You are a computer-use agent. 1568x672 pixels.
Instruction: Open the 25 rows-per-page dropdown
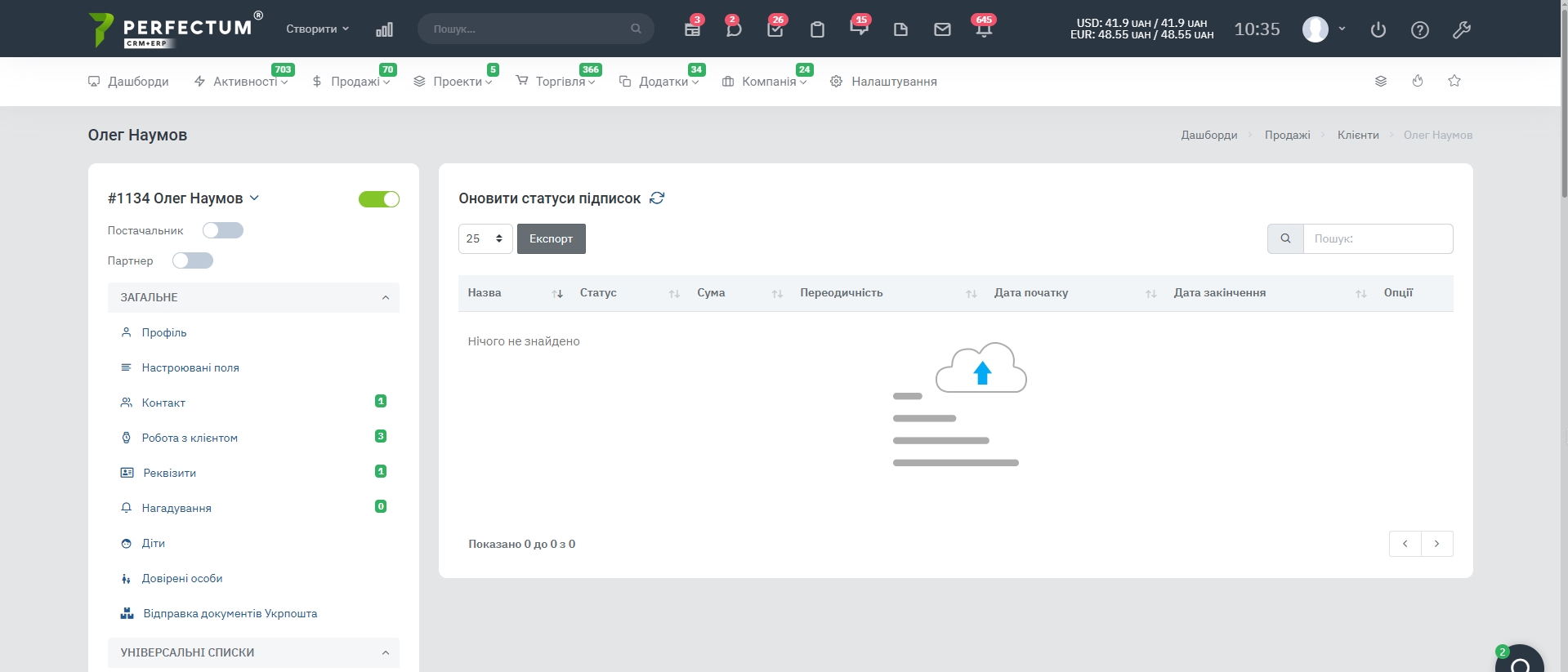coord(485,238)
